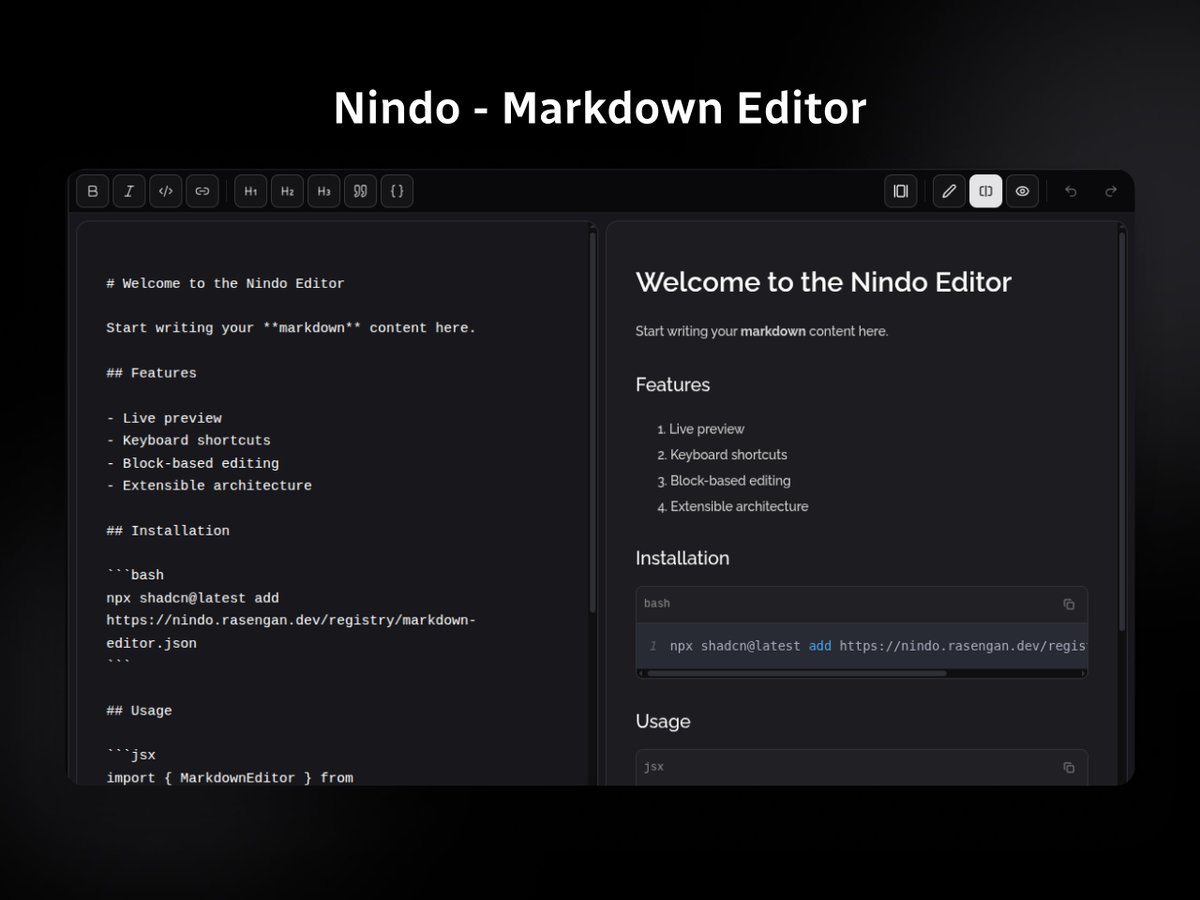Click the '- Live preview' source line

pos(164,418)
